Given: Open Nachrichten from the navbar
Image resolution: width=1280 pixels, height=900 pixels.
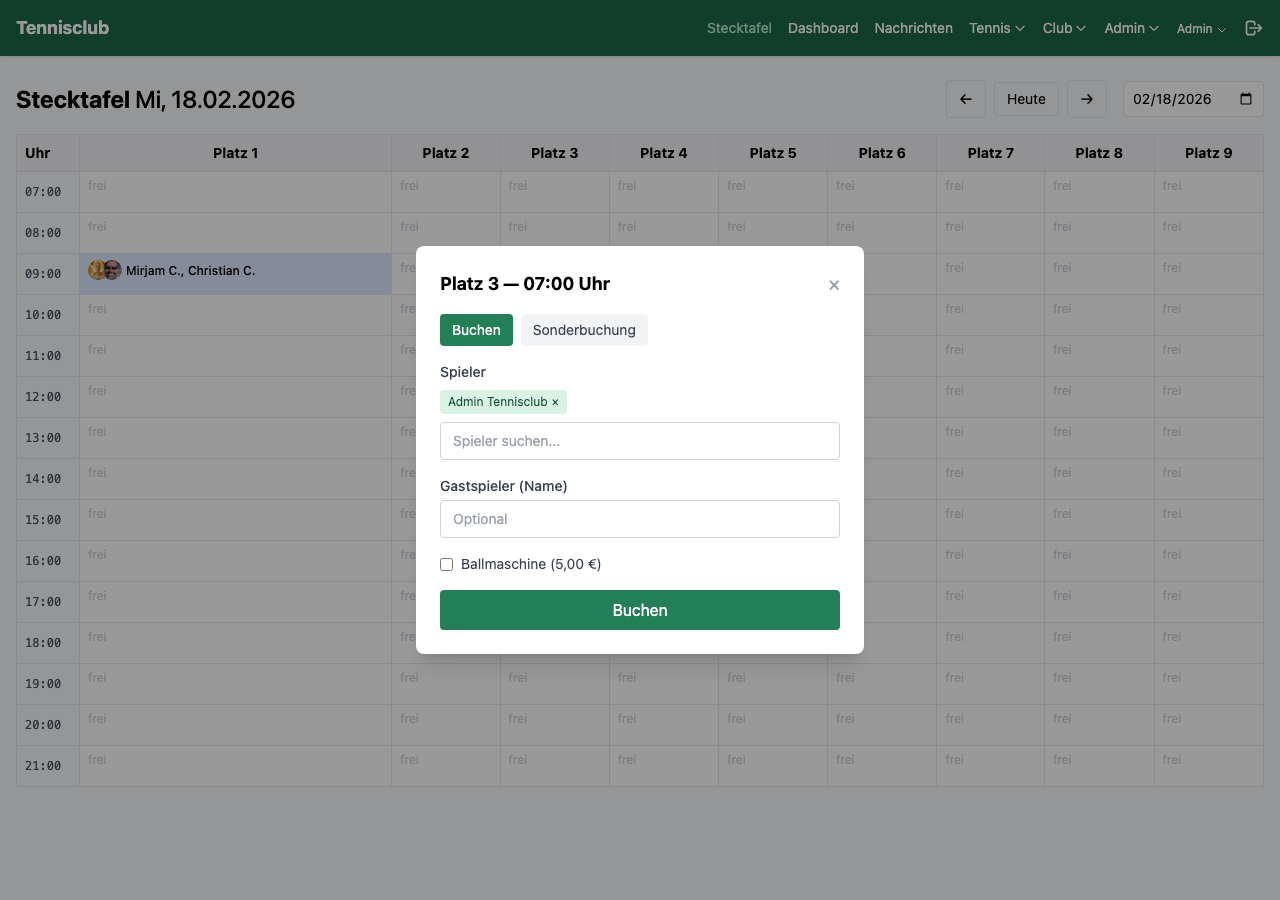Looking at the screenshot, I should click(913, 28).
